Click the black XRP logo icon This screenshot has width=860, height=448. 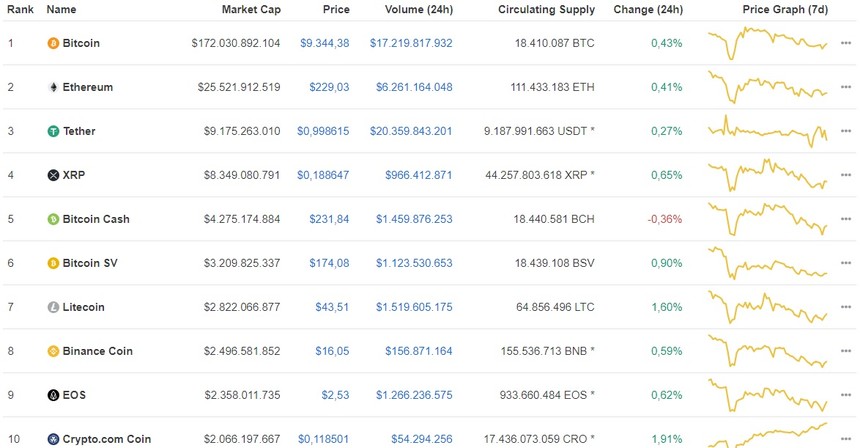(53, 175)
